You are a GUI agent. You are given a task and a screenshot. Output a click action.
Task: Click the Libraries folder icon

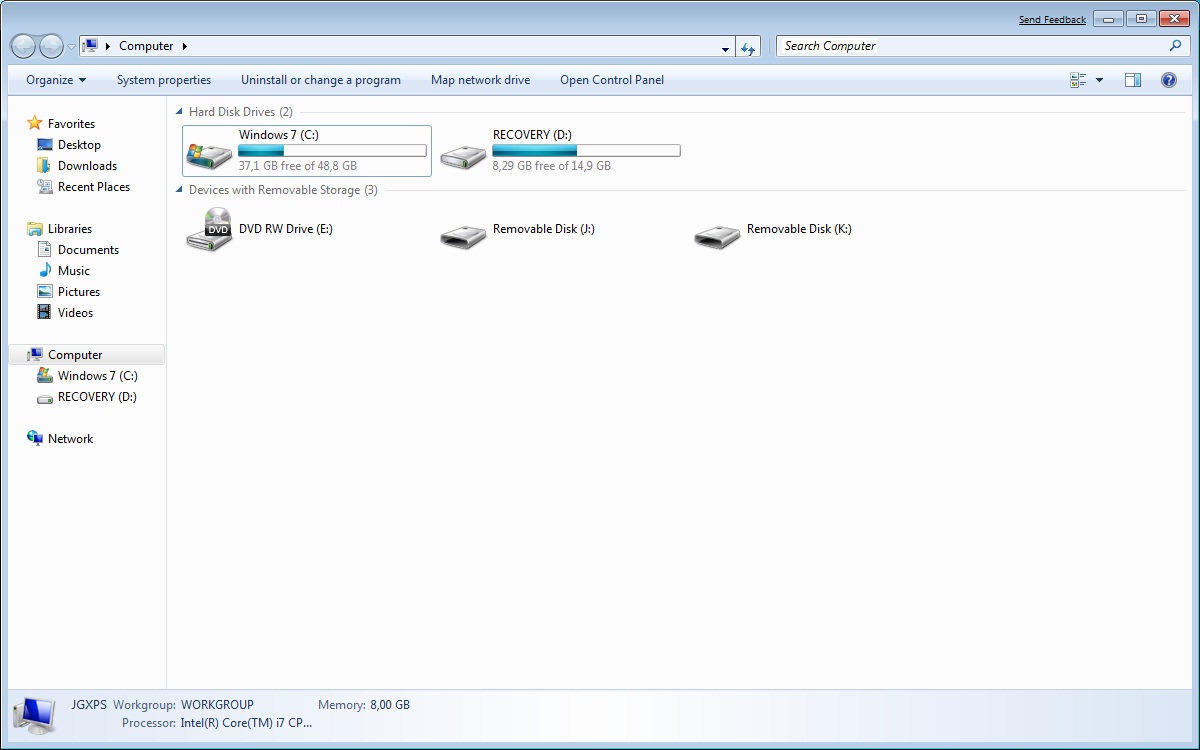(35, 229)
